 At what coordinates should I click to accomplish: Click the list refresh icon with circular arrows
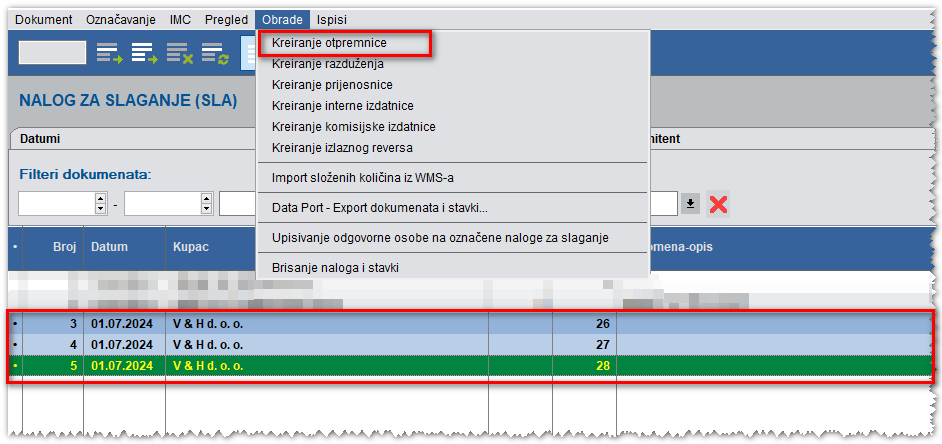coord(214,54)
